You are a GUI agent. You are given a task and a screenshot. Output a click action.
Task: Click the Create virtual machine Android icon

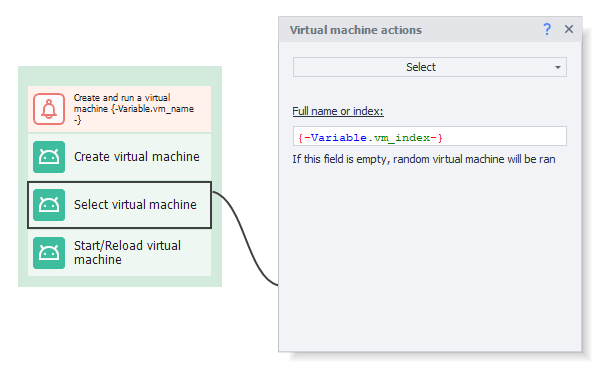tap(49, 157)
